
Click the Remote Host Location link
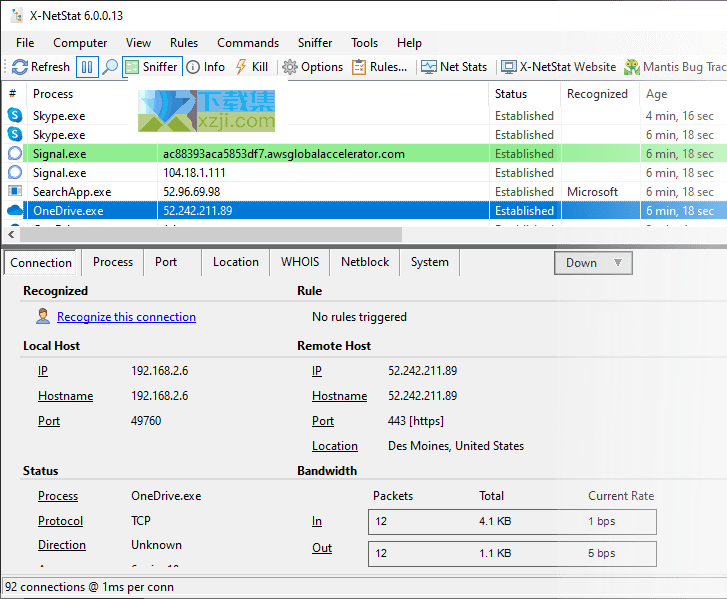tap(335, 446)
